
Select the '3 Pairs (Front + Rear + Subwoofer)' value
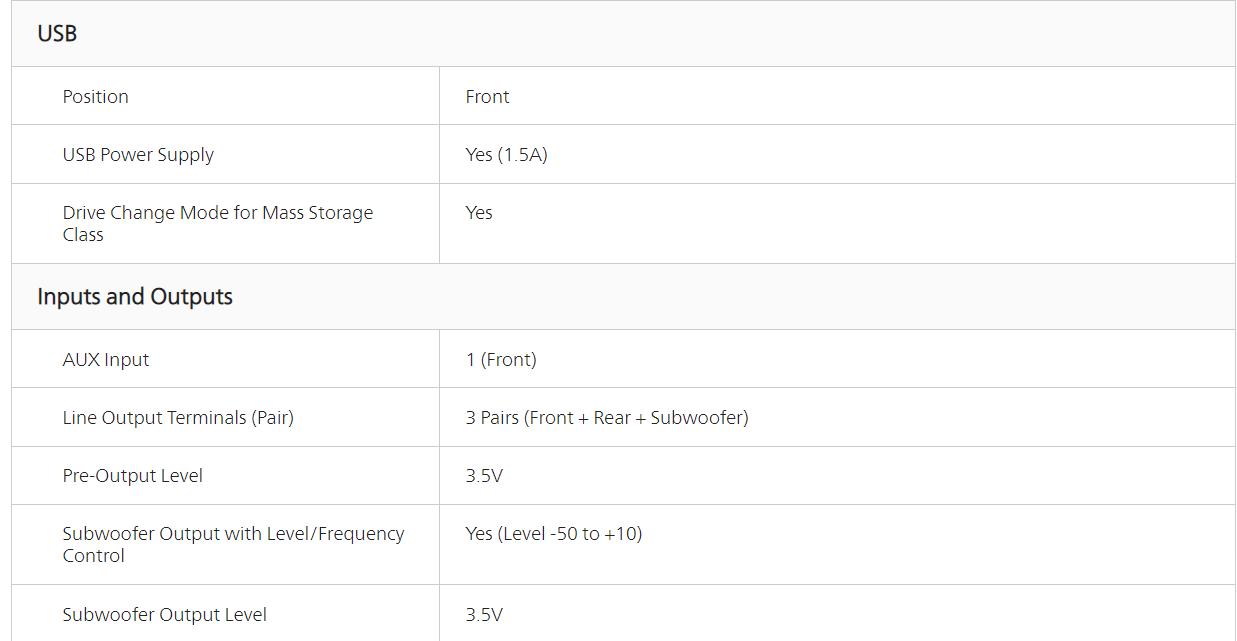(607, 418)
